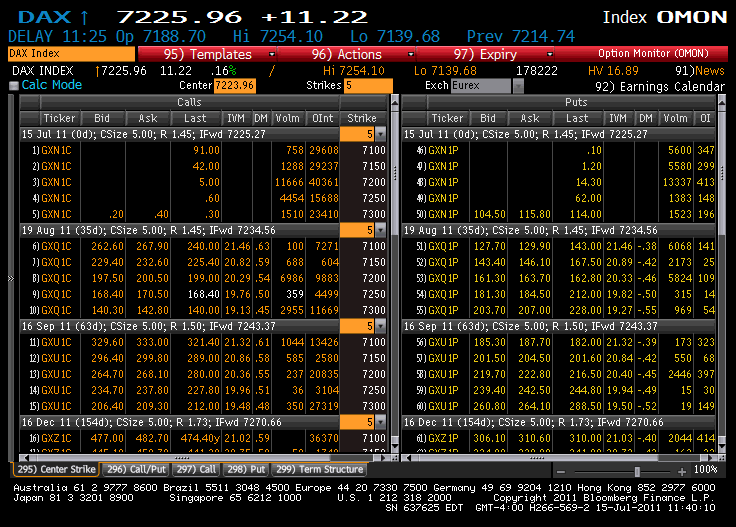Click Calls panel vertical scroll up arrow
The image size is (736, 527).
click(395, 101)
